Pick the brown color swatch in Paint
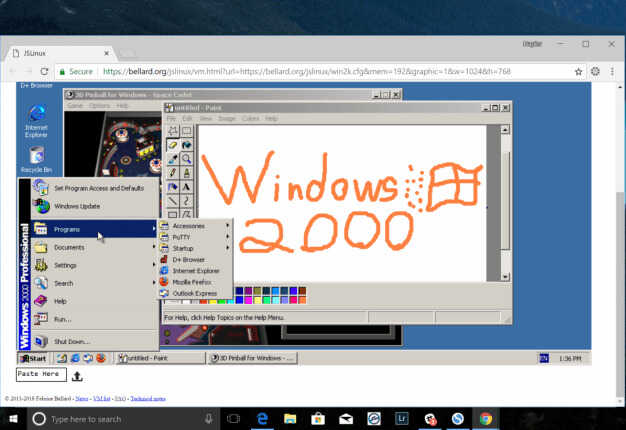 (x=302, y=291)
